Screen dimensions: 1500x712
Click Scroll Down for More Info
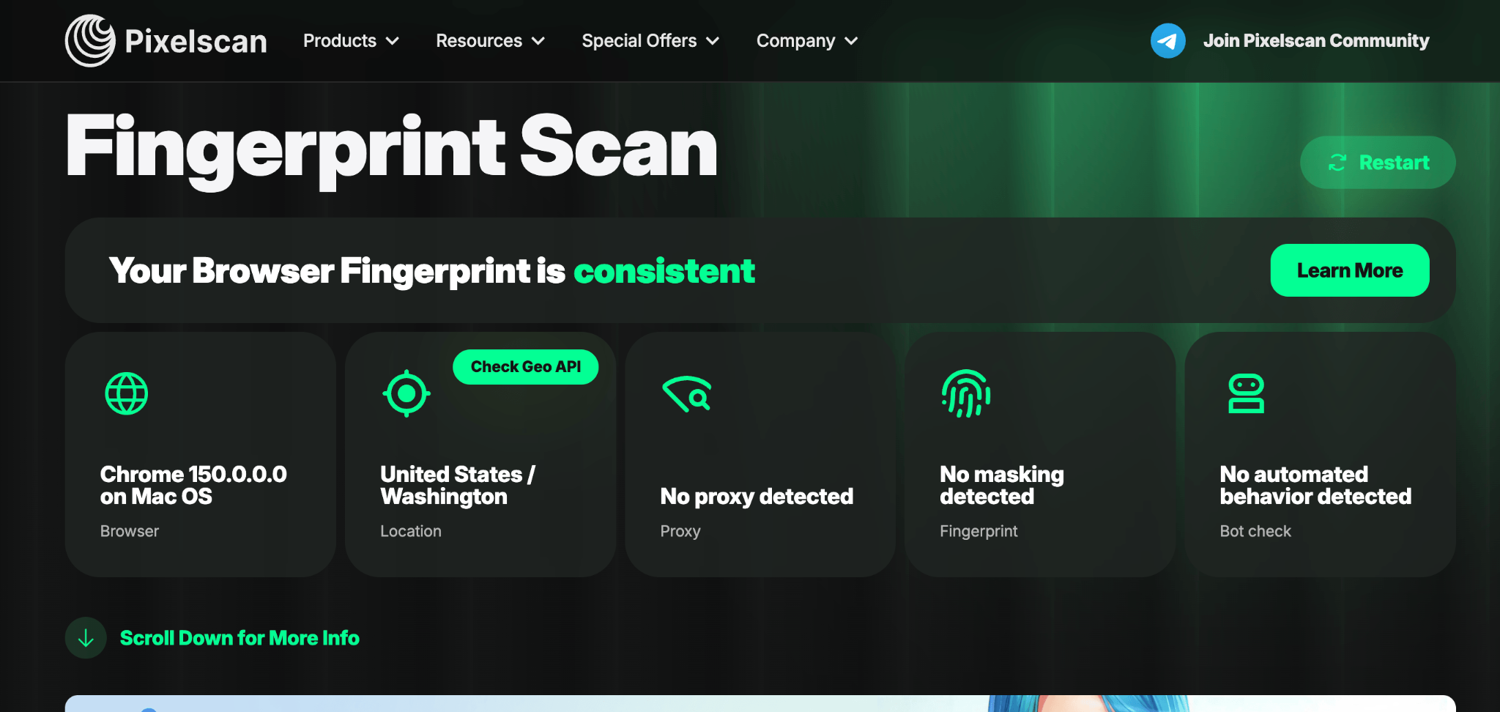coord(240,638)
